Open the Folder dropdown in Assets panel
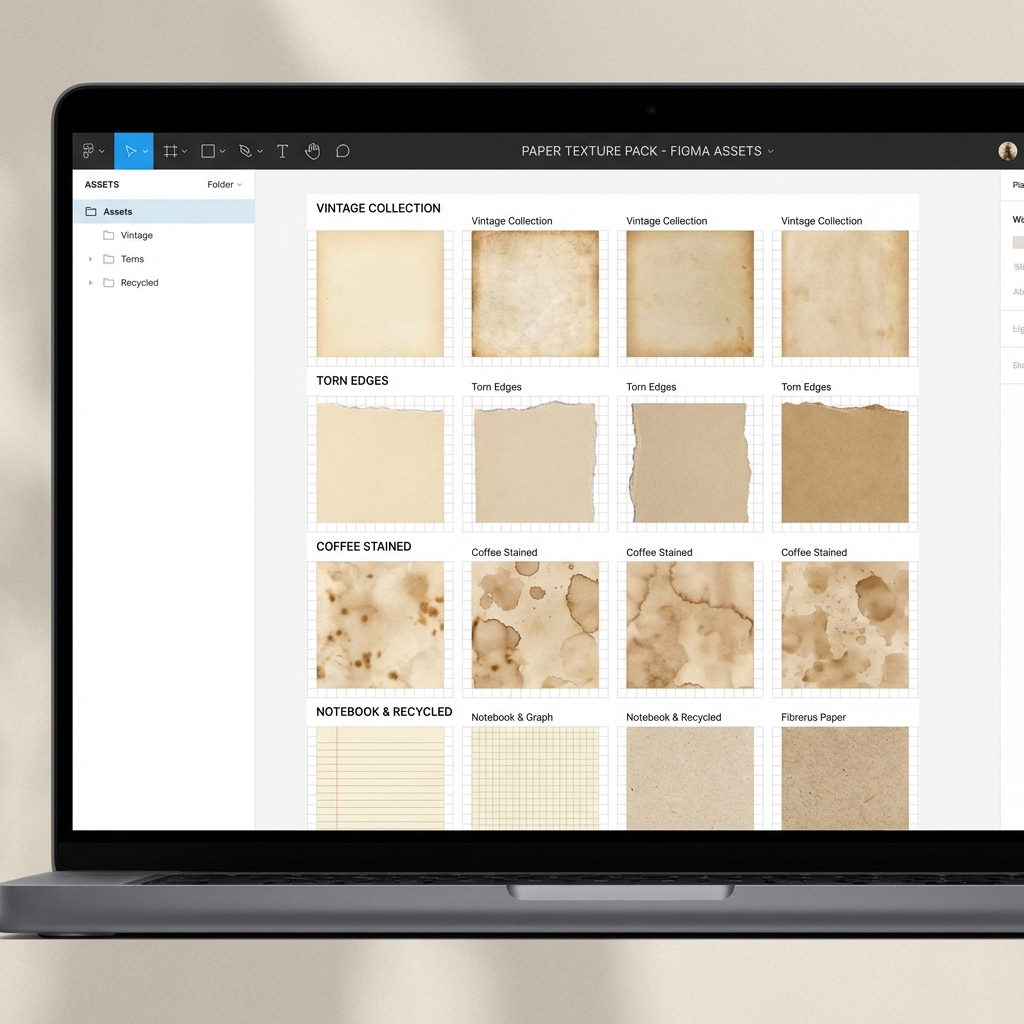Image resolution: width=1024 pixels, height=1024 pixels. [224, 185]
